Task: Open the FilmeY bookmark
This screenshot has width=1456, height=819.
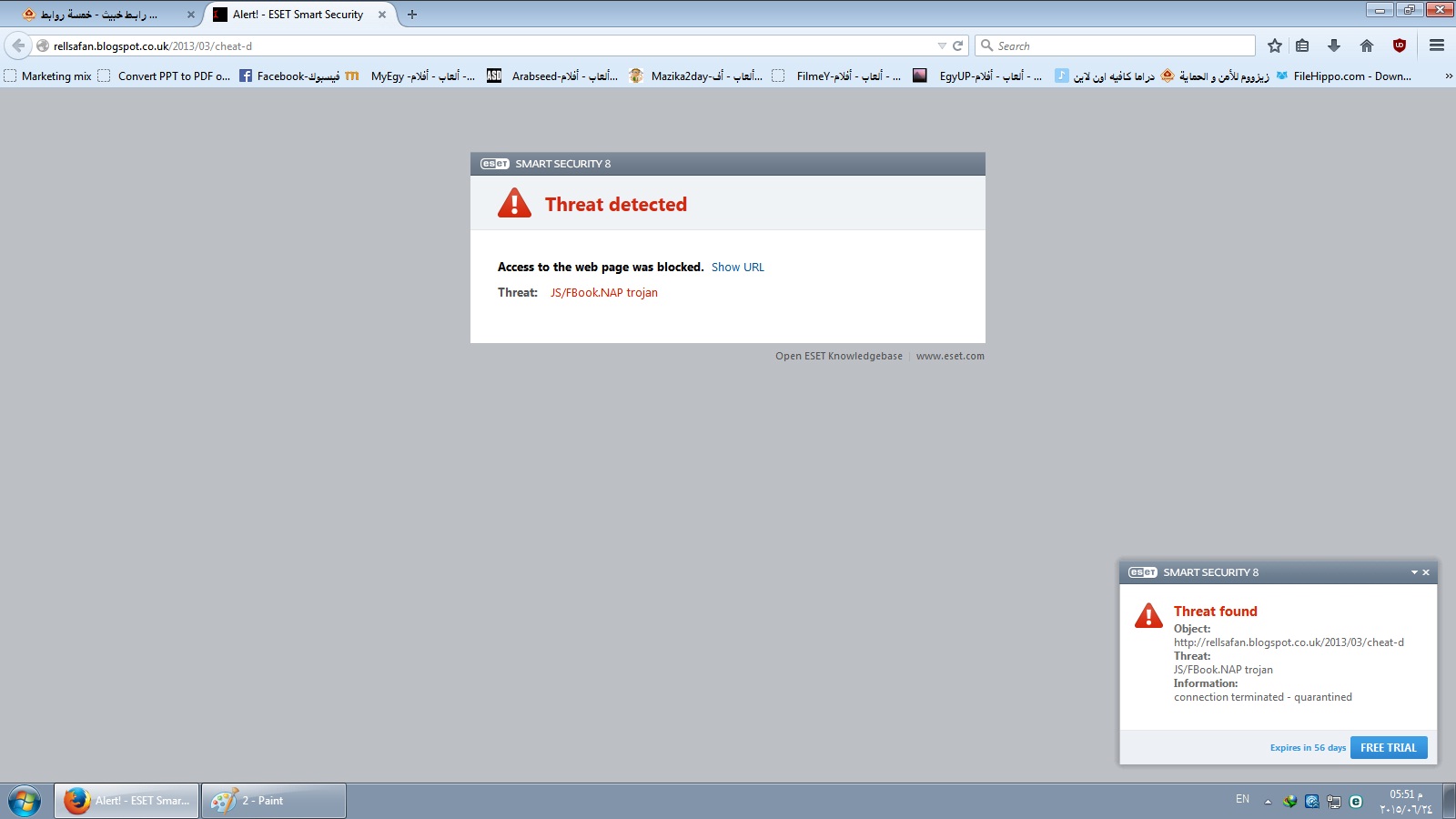Action: coord(837,76)
